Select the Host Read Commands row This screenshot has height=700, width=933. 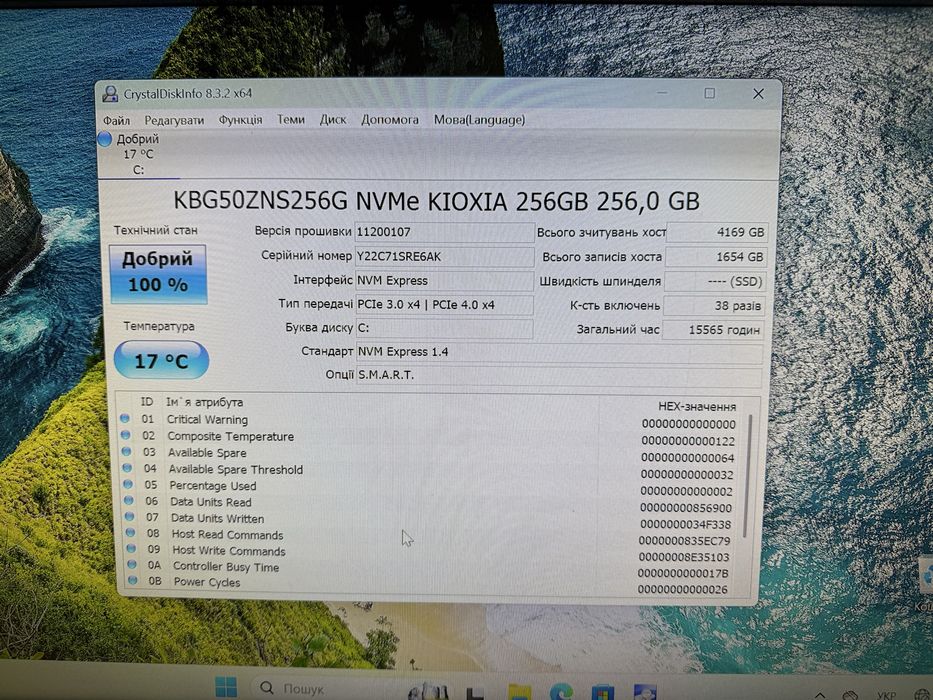[x=428, y=536]
